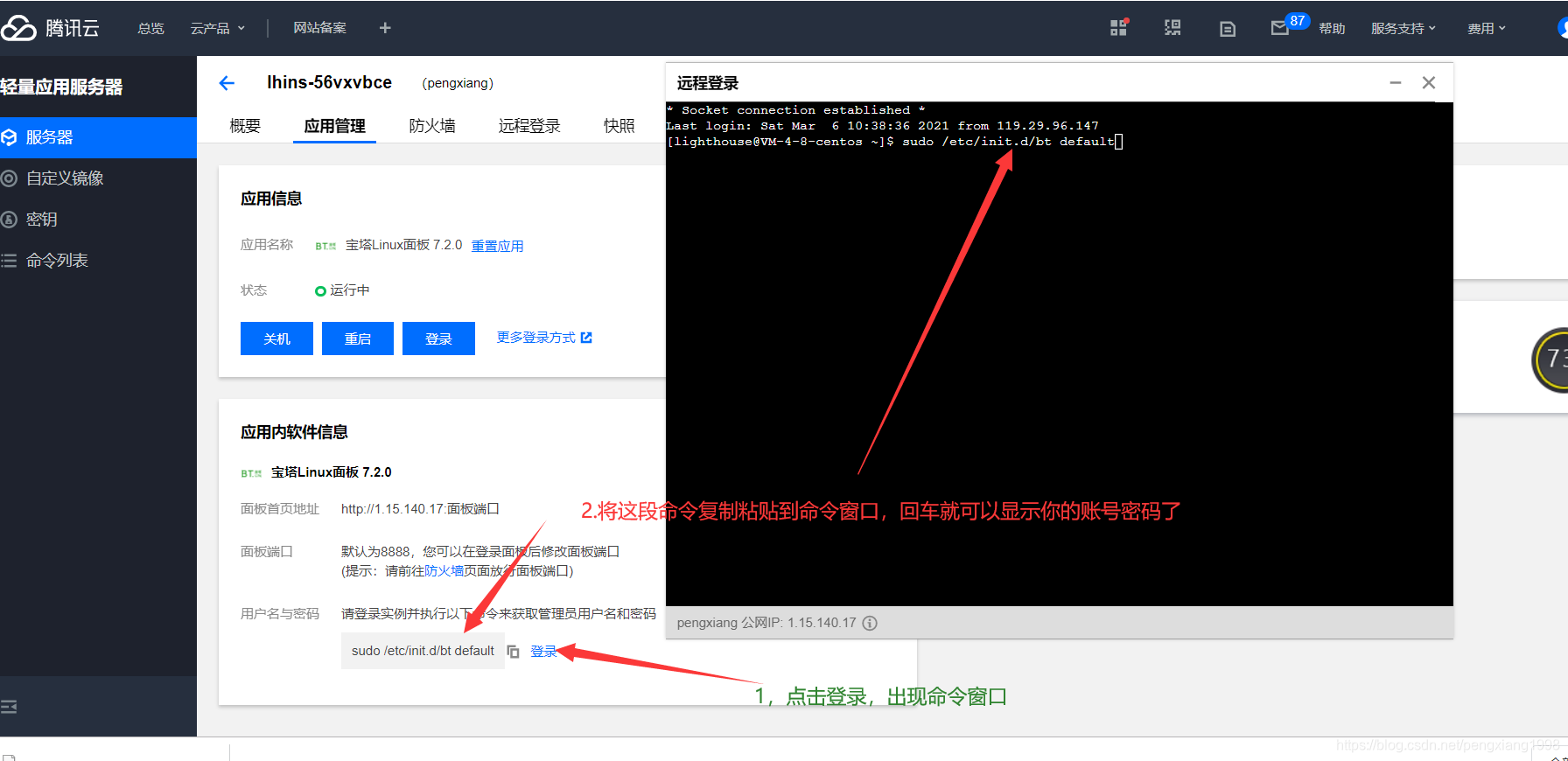This screenshot has width=1568, height=761.
Task: Switch to the 快照 tab
Action: point(619,126)
